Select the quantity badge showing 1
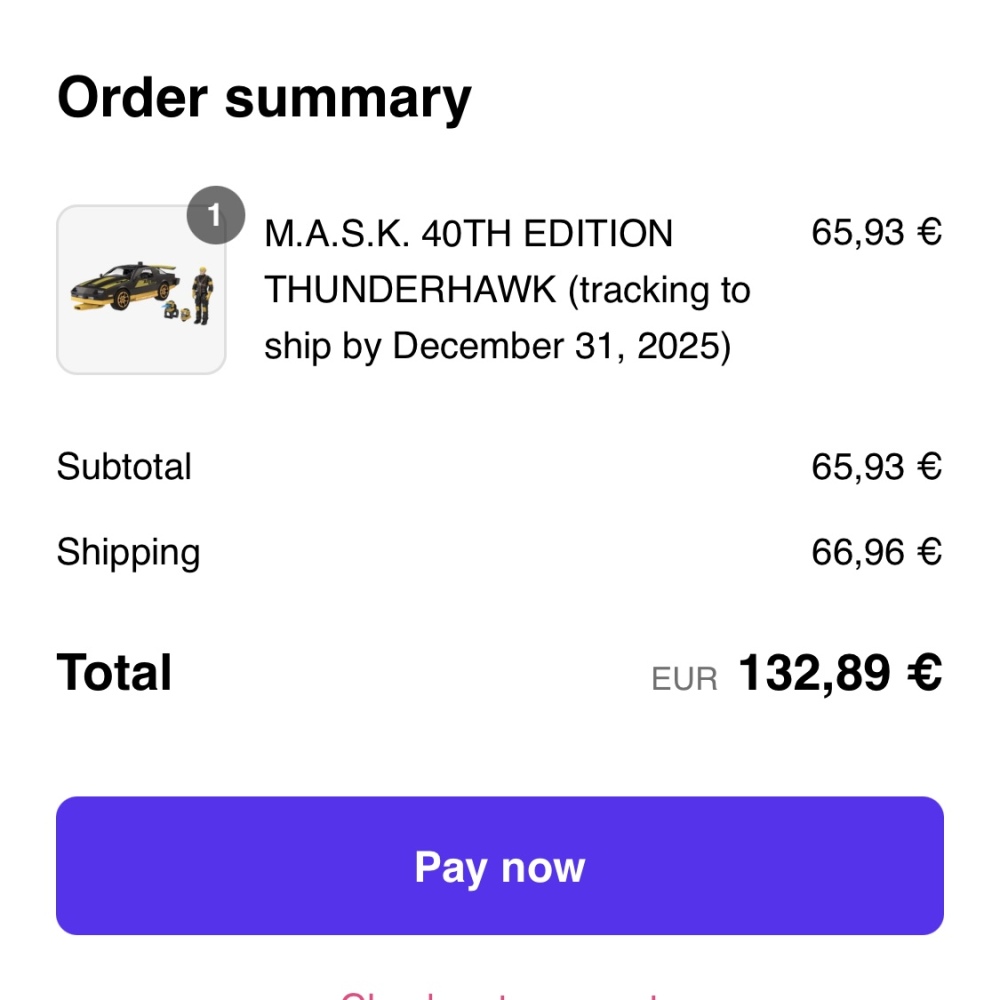The image size is (1000, 1000). [216, 215]
